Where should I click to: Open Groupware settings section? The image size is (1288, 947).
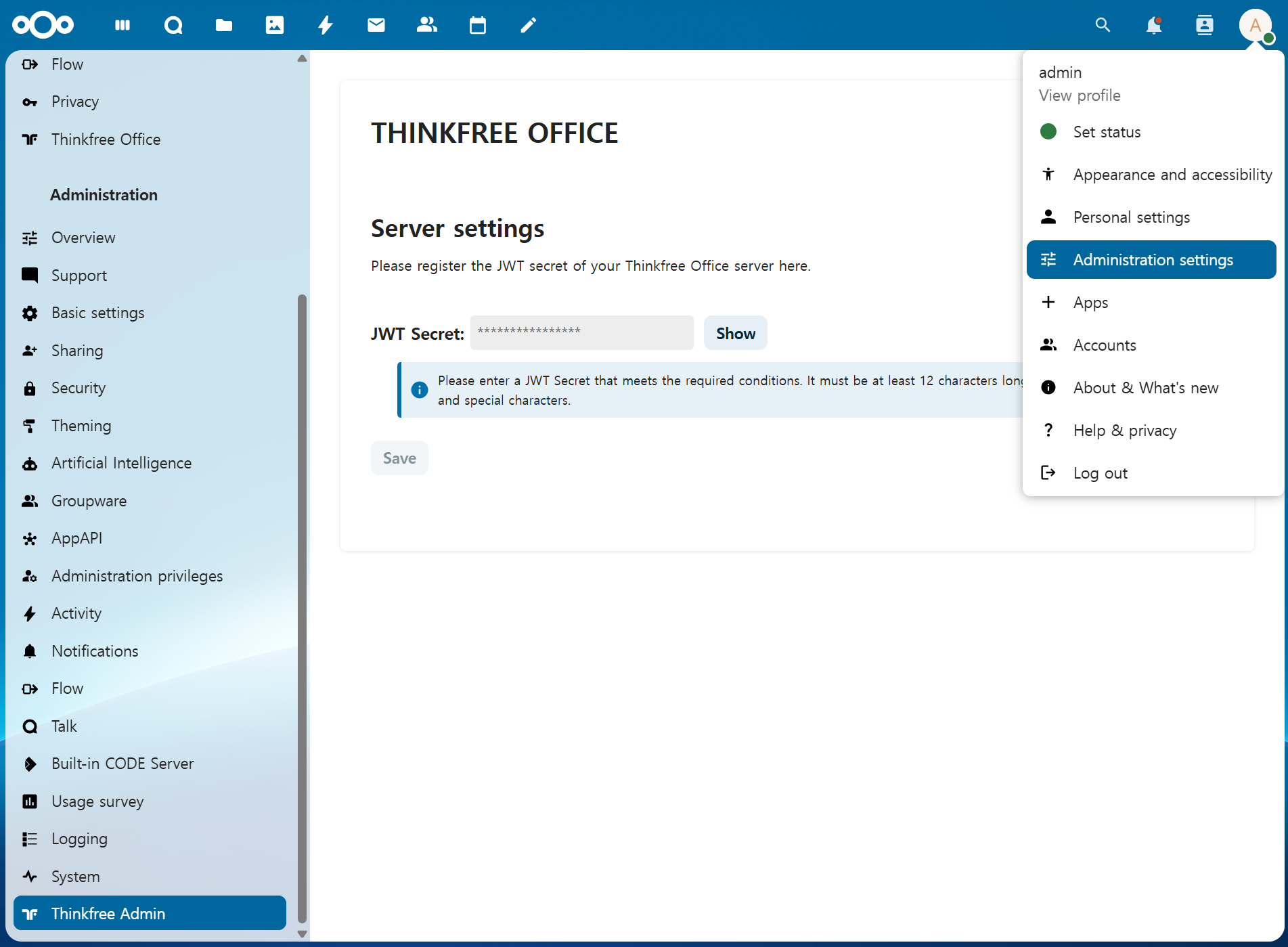click(x=150, y=501)
